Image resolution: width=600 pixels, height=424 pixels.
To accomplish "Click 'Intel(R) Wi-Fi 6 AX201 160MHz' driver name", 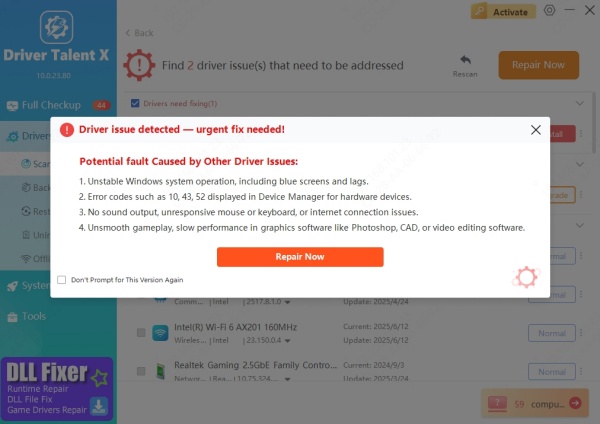I will click(236, 327).
